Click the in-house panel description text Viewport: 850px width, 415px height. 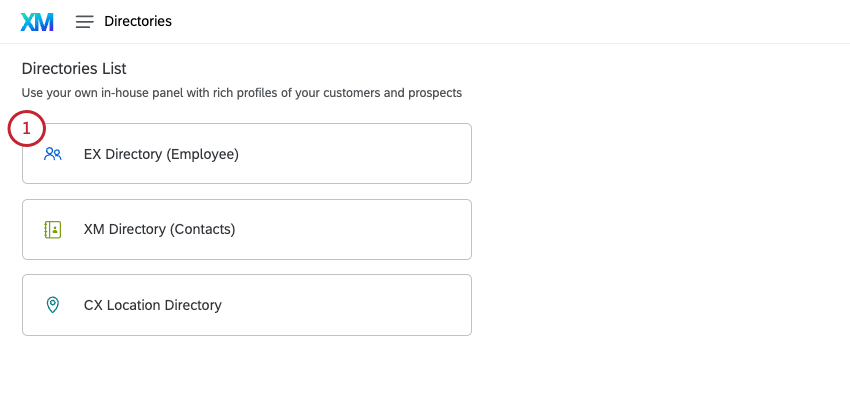click(241, 93)
